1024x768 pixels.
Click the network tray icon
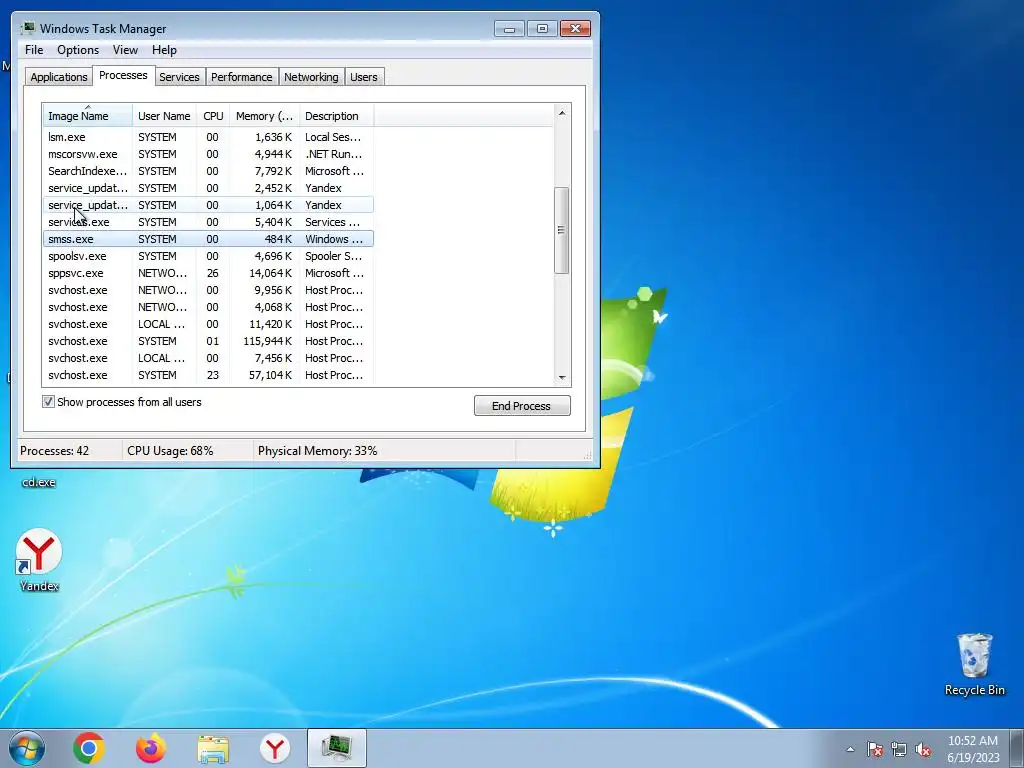tap(899, 749)
